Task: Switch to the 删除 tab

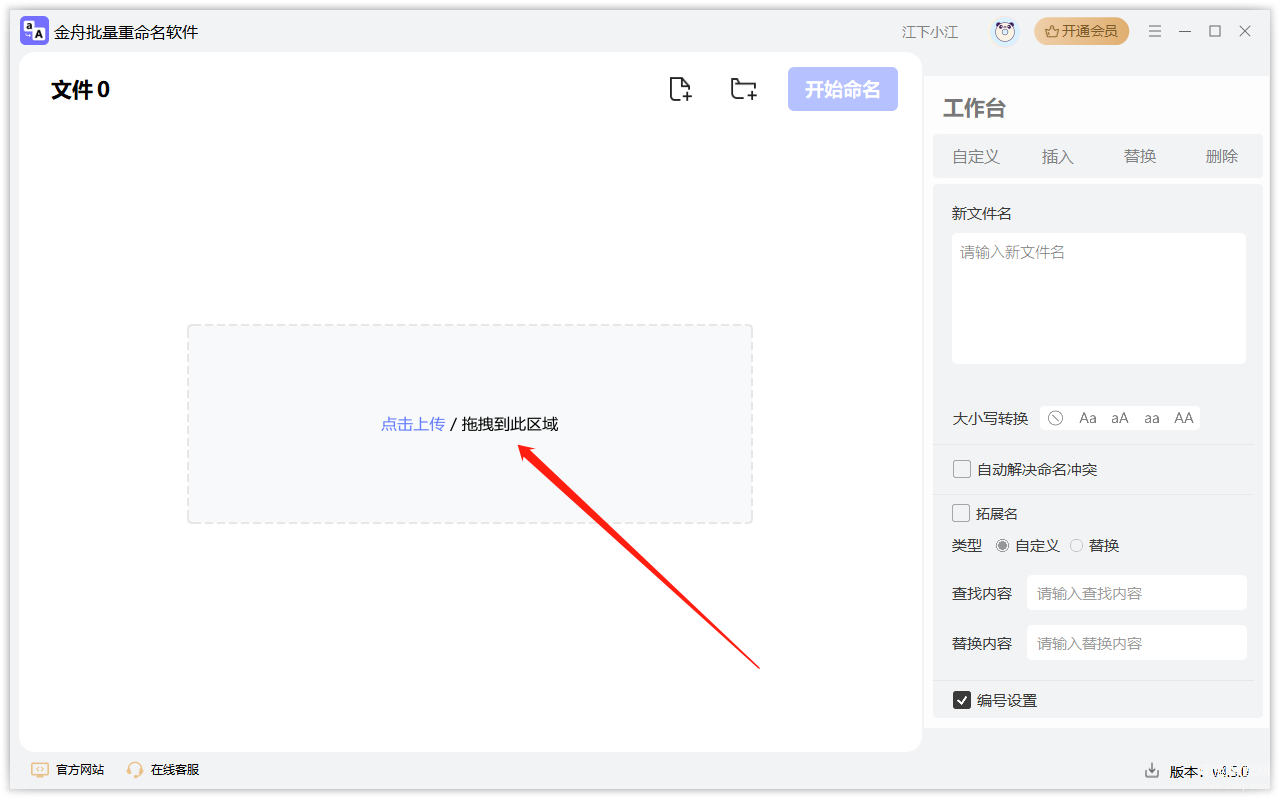Action: (1222, 156)
